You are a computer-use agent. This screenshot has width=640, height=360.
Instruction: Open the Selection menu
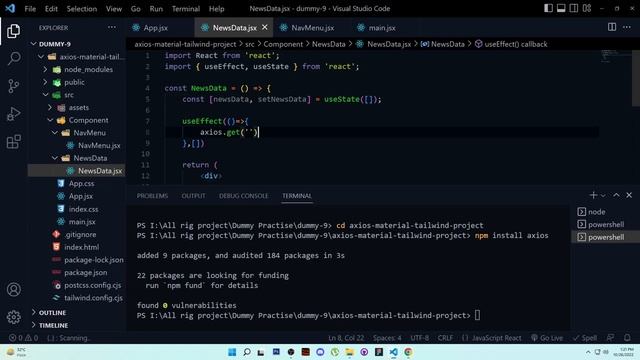(x=82, y=9)
